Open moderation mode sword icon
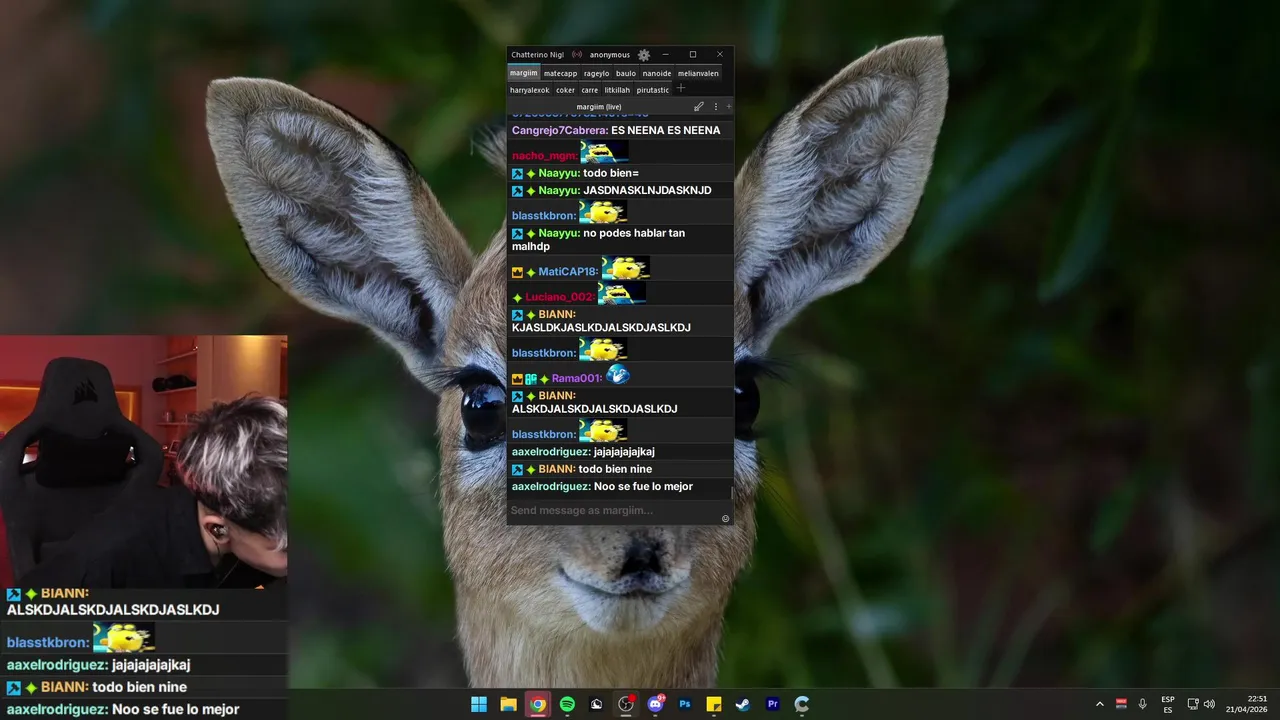Viewport: 1280px width, 720px height. pyautogui.click(x=699, y=107)
